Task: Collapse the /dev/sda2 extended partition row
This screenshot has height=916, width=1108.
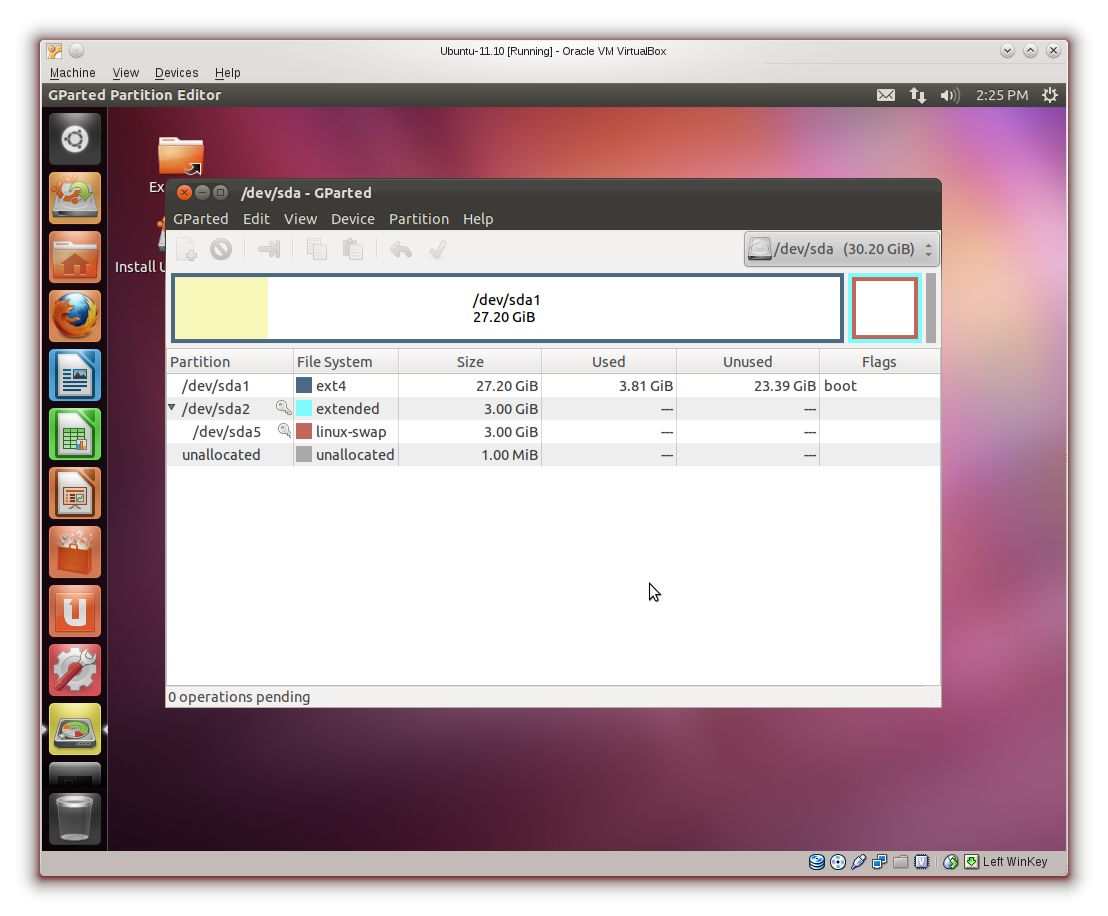Action: tap(172, 408)
